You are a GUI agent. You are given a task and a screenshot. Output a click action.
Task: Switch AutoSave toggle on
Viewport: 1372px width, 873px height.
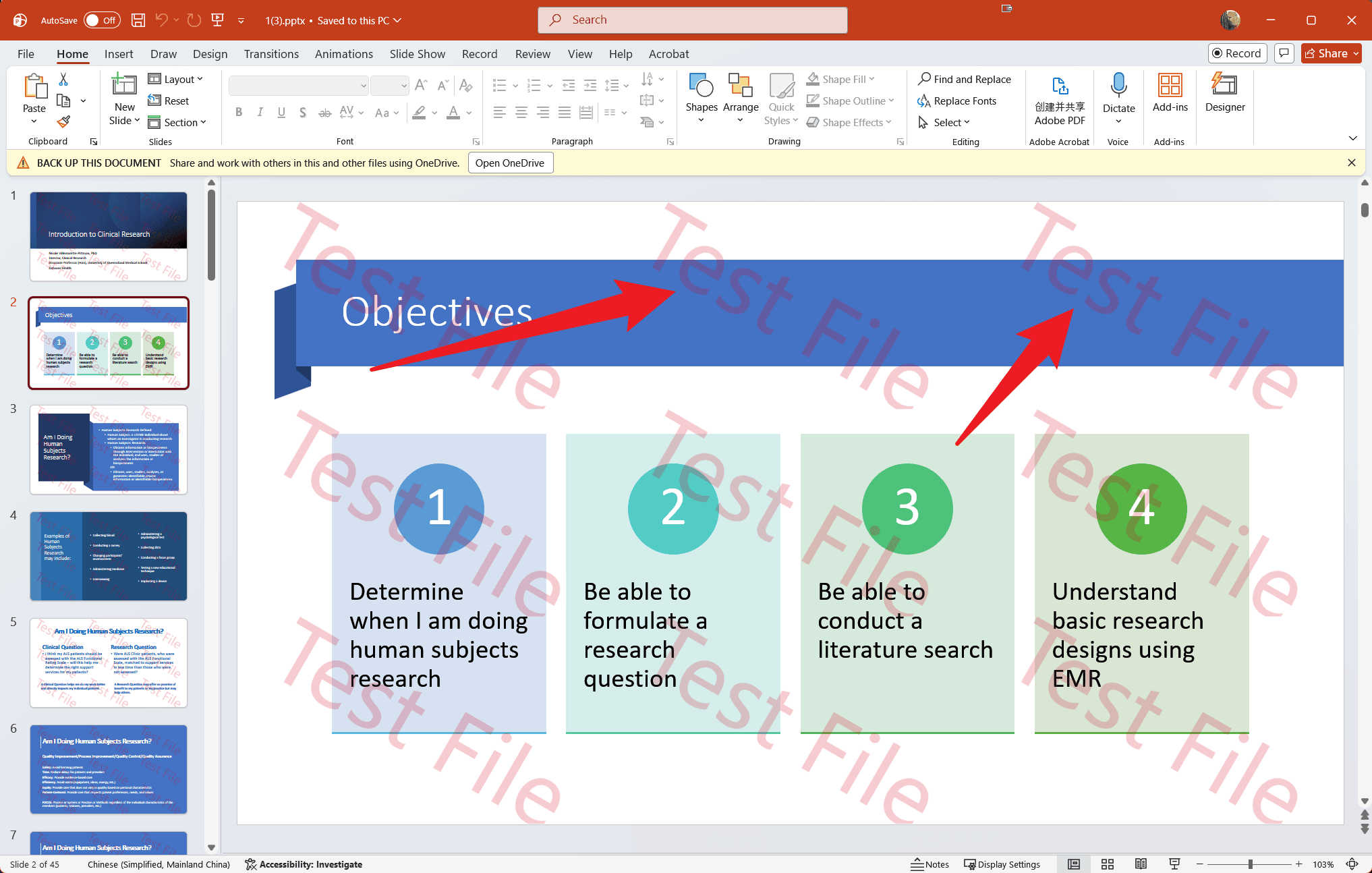click(102, 20)
